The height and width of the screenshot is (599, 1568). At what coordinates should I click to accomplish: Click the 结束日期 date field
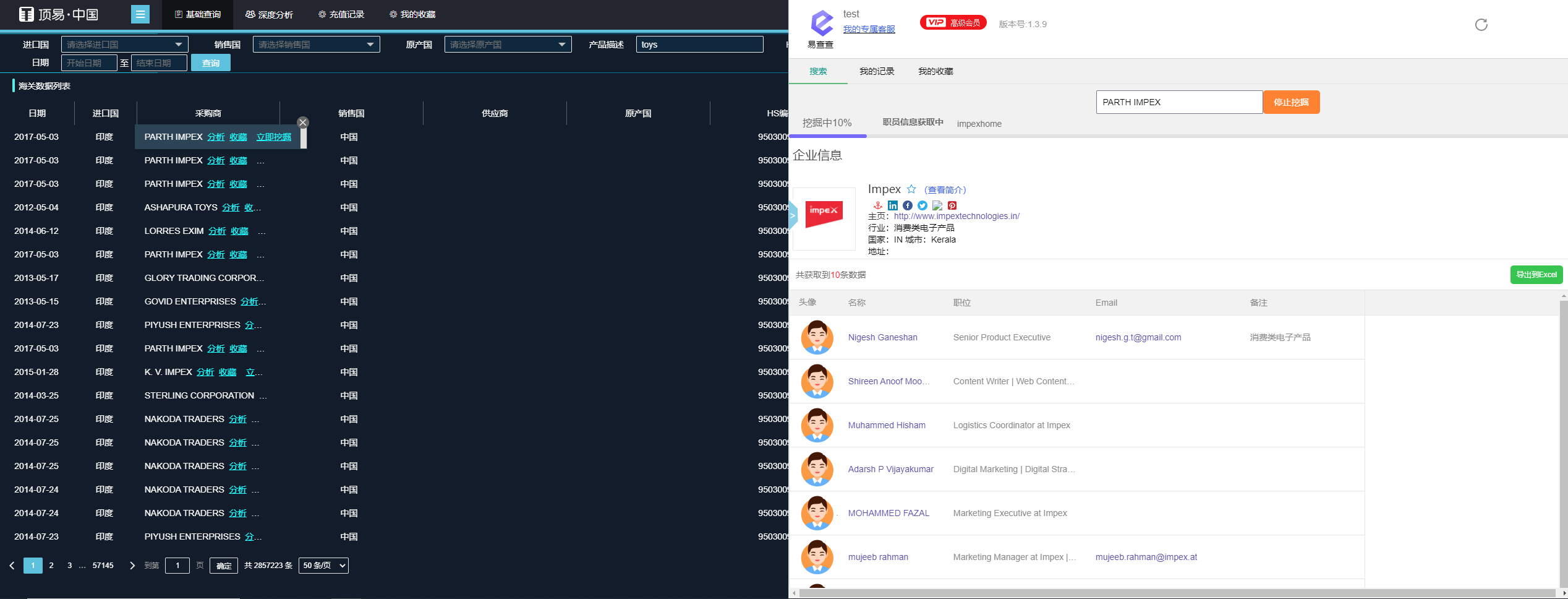point(159,63)
